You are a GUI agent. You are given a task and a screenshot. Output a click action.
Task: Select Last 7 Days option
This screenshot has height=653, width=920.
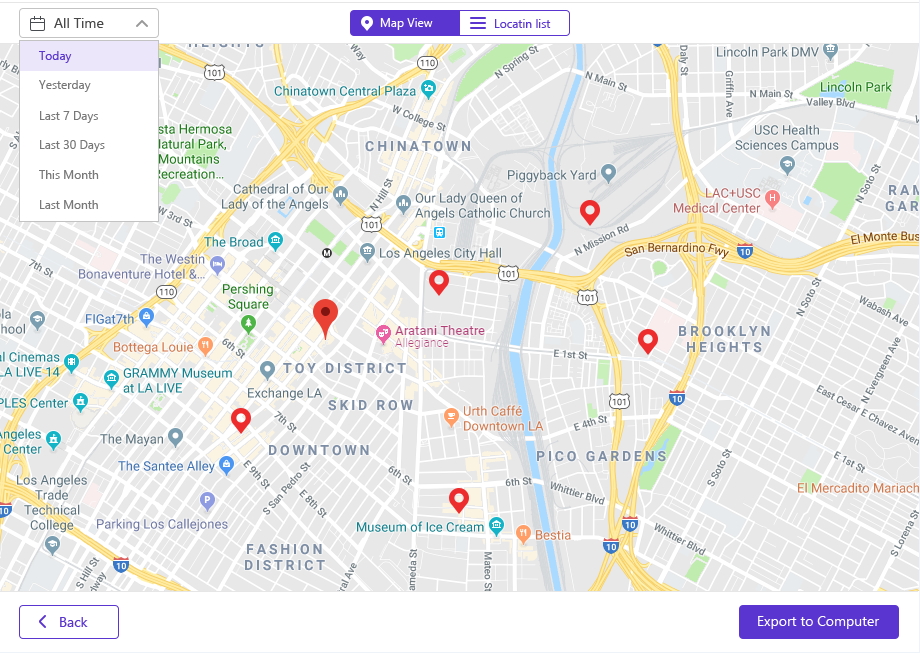(89, 116)
